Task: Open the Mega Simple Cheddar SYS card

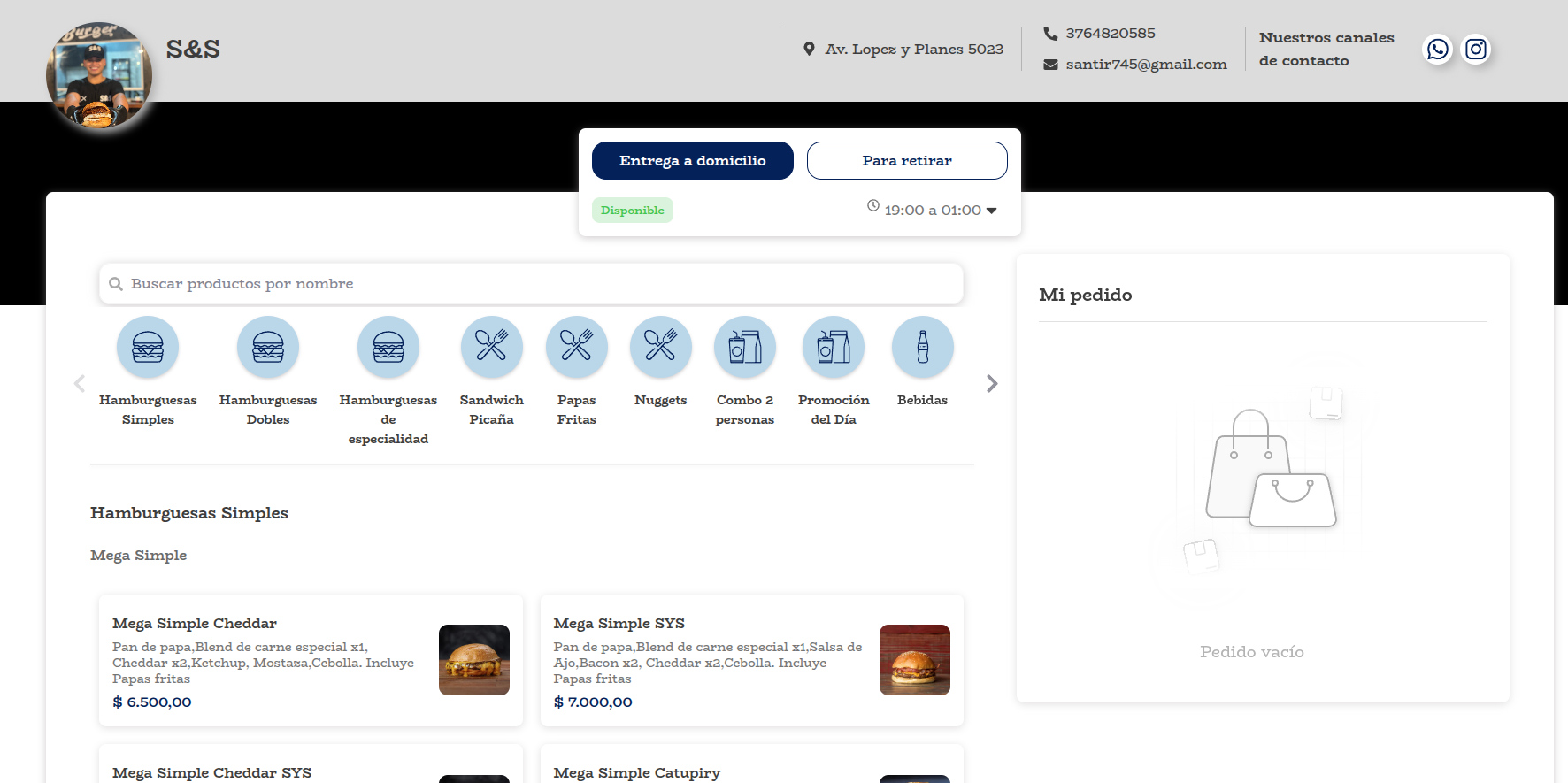Action: point(311,764)
